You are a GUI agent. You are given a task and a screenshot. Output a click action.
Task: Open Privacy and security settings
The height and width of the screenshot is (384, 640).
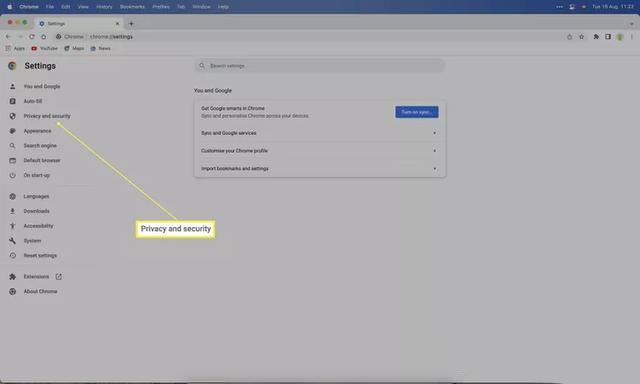(x=47, y=116)
